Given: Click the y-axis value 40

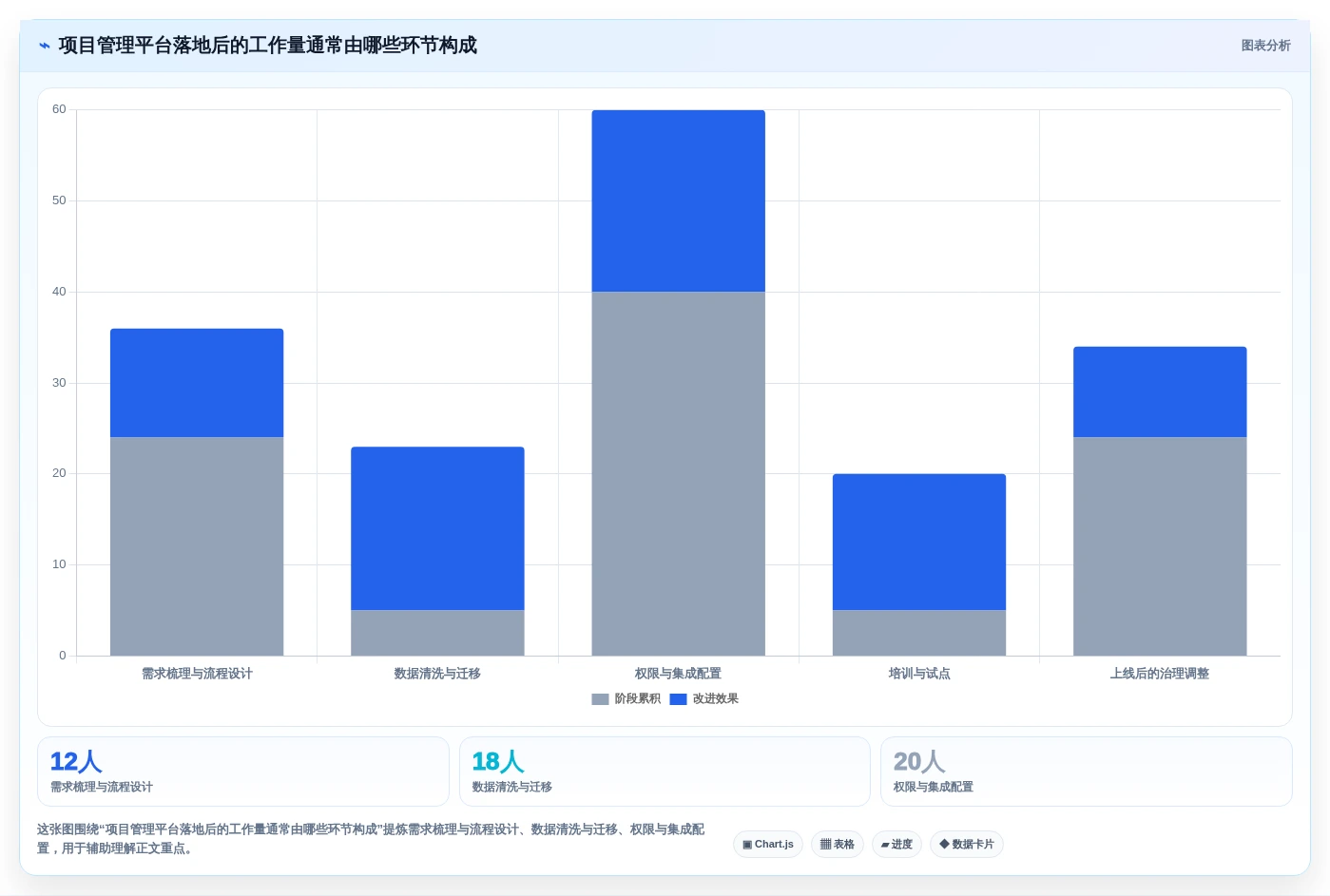Looking at the screenshot, I should click(x=59, y=292).
